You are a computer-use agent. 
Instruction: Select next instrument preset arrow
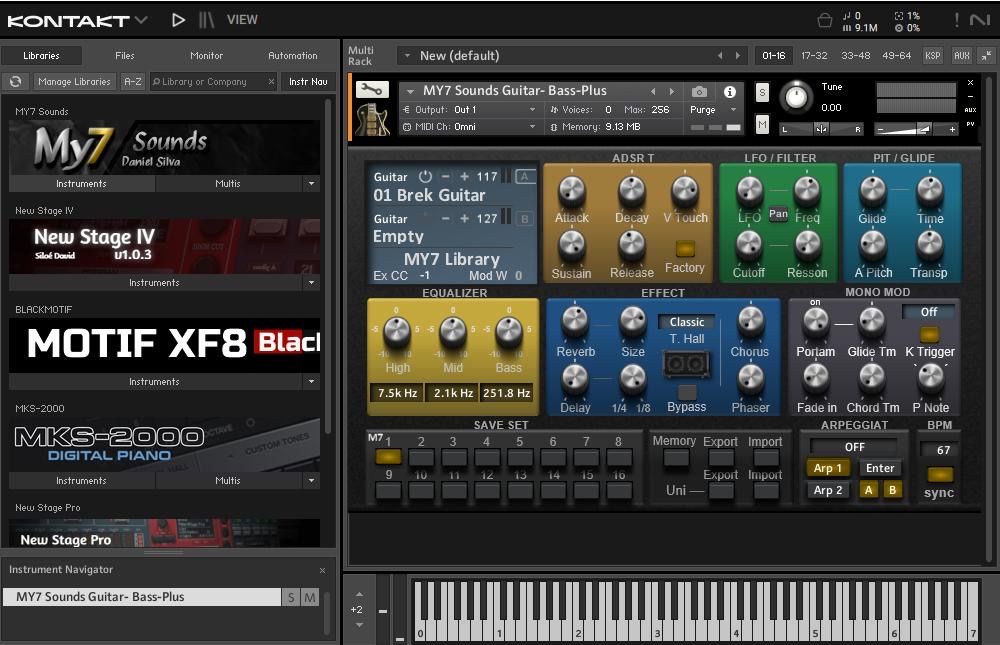[x=671, y=92]
